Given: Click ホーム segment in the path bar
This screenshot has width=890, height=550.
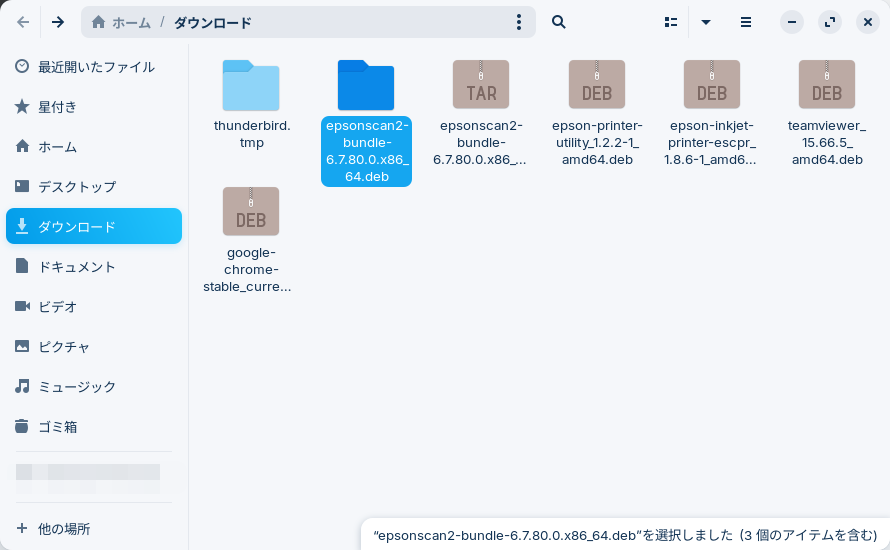Looking at the screenshot, I should click(x=131, y=23).
